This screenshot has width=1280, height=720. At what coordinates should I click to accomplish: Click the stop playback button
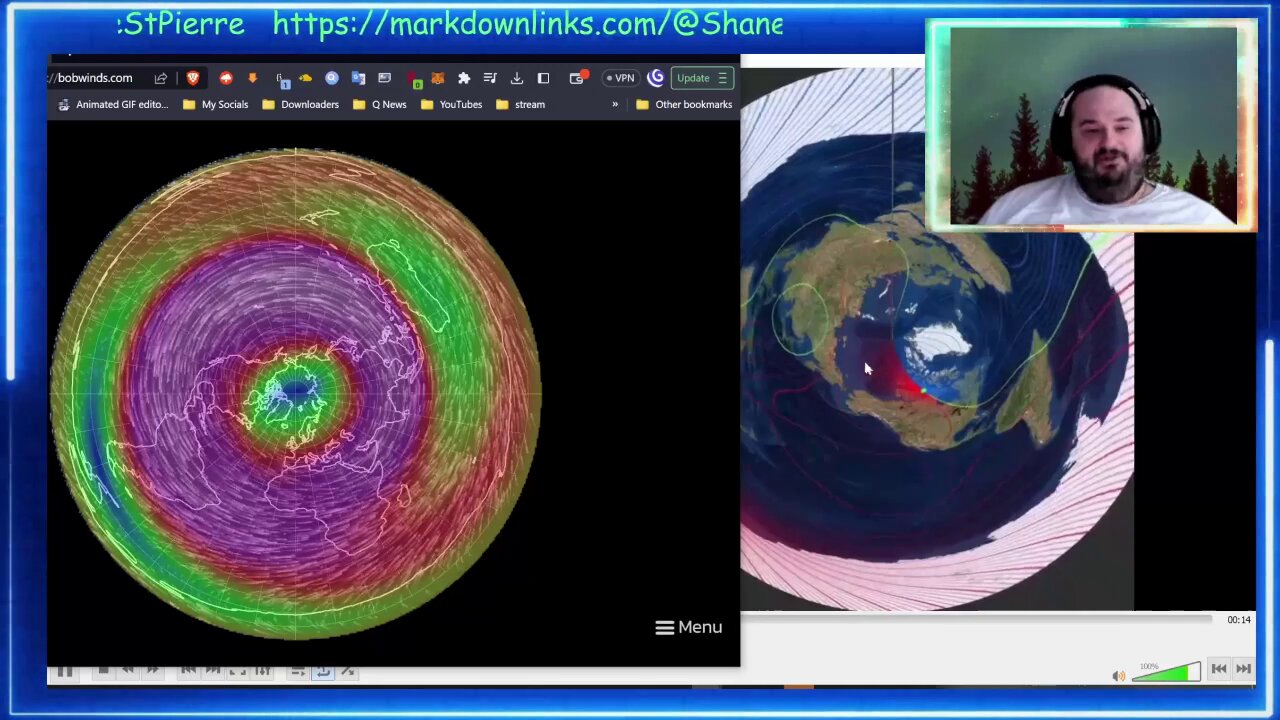(x=103, y=671)
